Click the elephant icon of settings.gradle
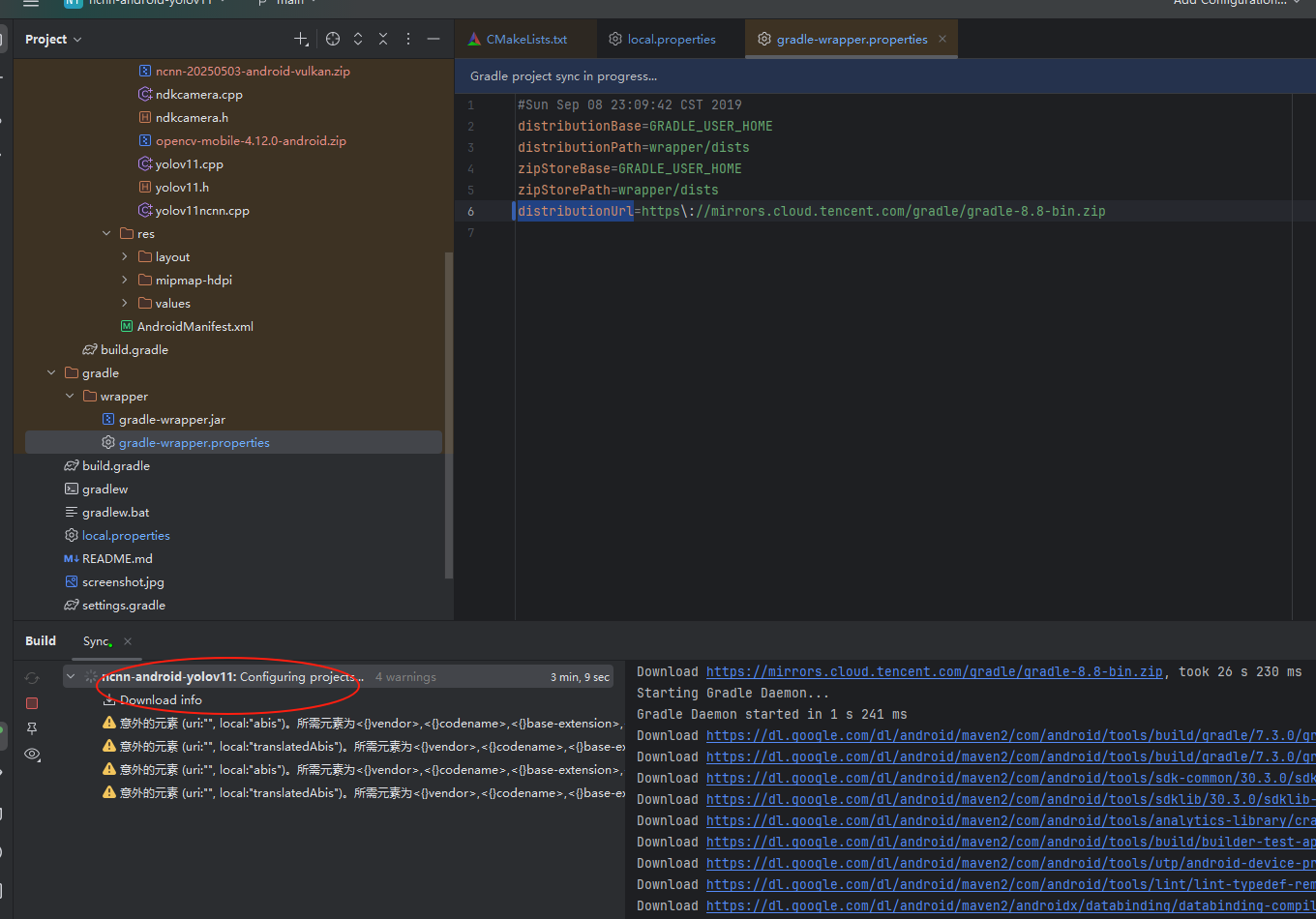The image size is (1316, 919). coord(71,606)
